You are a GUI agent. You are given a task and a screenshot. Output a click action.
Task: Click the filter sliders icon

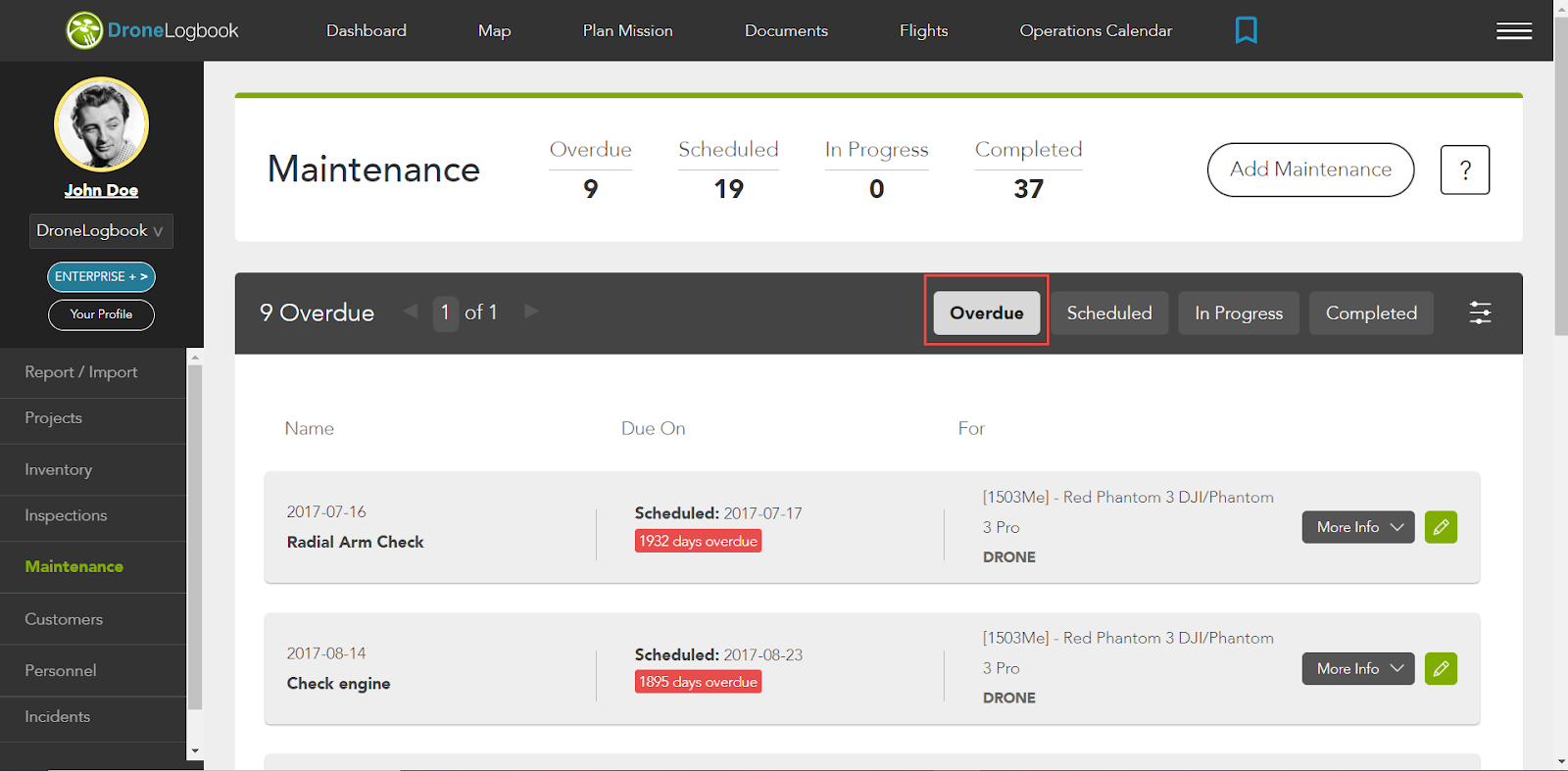tap(1480, 313)
